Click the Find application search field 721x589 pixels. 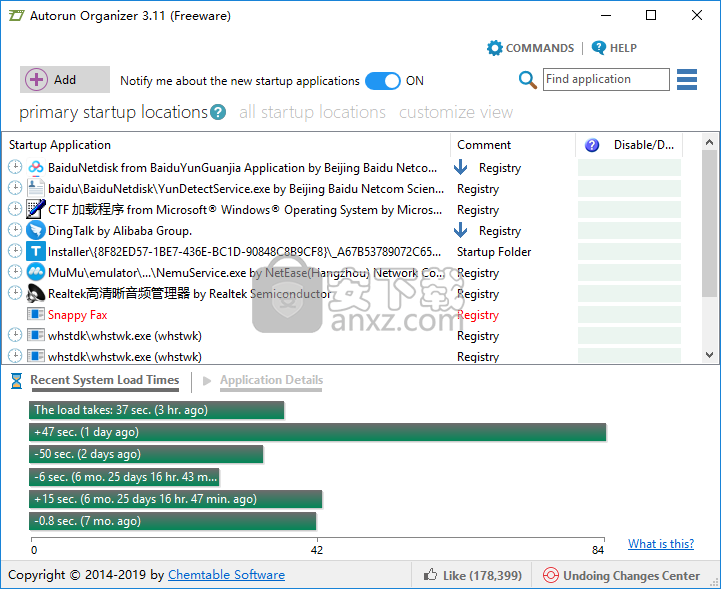606,80
